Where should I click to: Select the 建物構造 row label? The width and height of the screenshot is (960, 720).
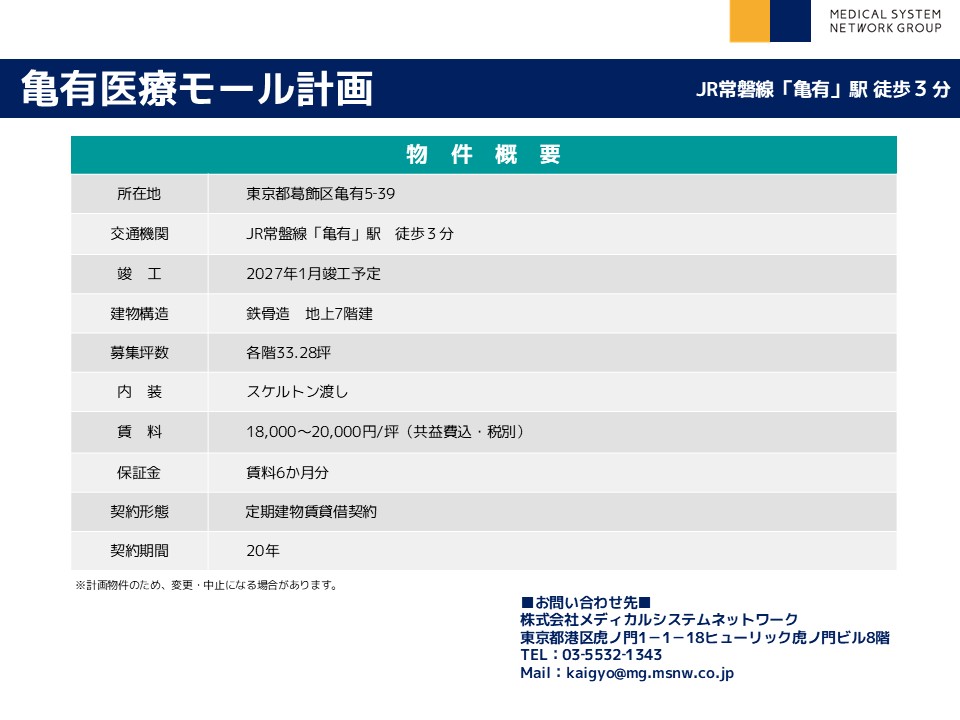coord(139,313)
